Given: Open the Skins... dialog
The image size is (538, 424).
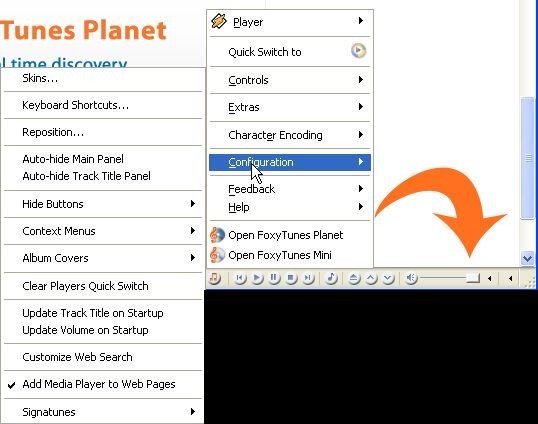Looking at the screenshot, I should point(103,78).
